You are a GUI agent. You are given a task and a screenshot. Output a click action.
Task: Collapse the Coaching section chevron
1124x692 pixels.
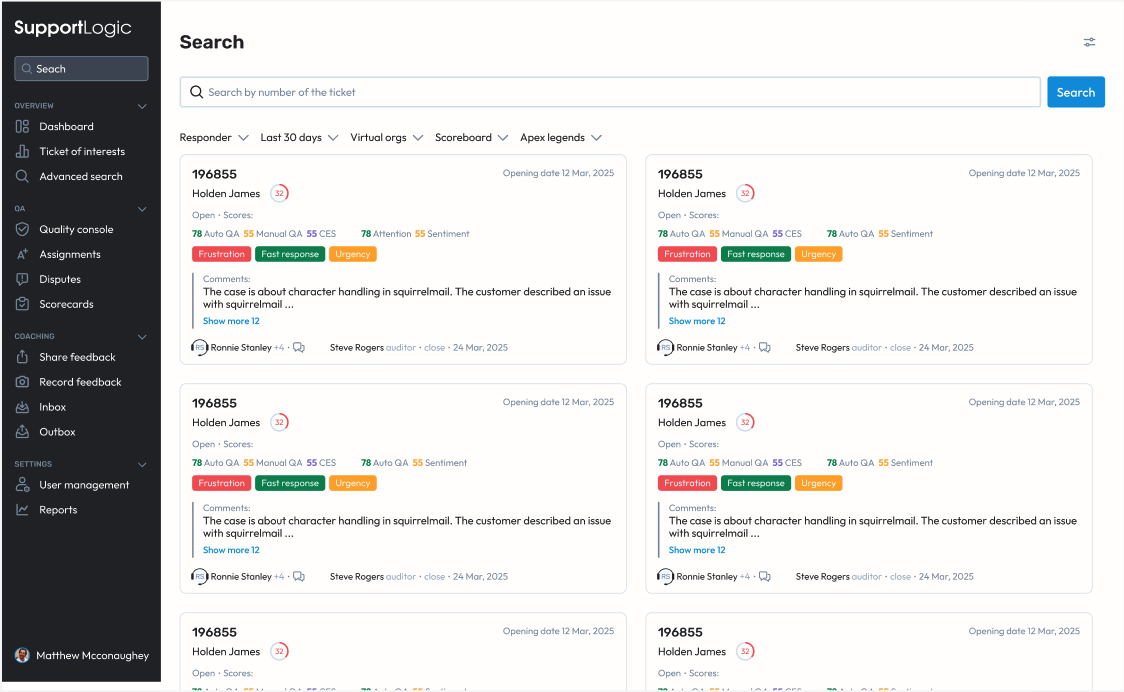point(142,337)
